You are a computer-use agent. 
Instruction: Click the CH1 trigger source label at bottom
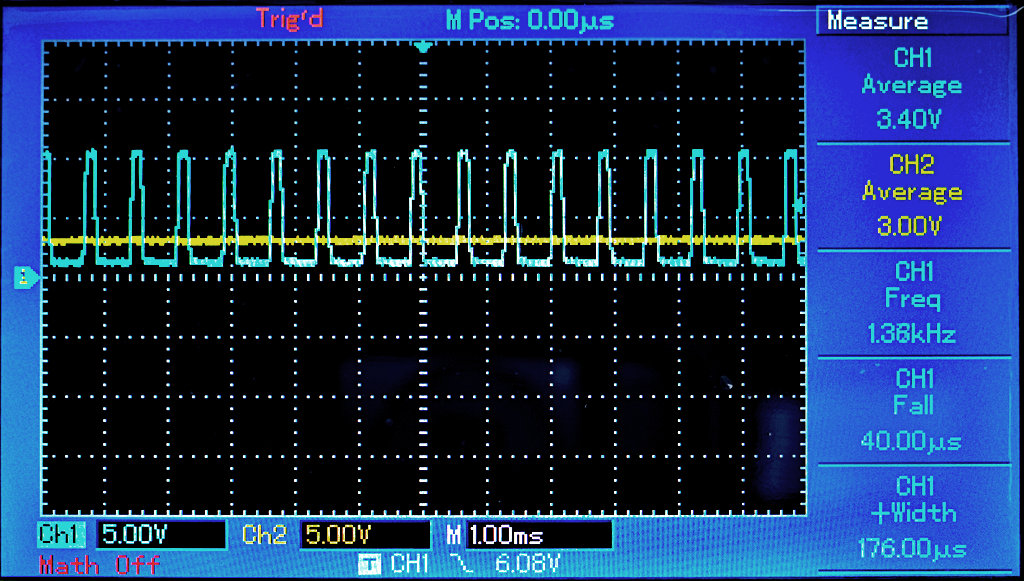click(411, 564)
